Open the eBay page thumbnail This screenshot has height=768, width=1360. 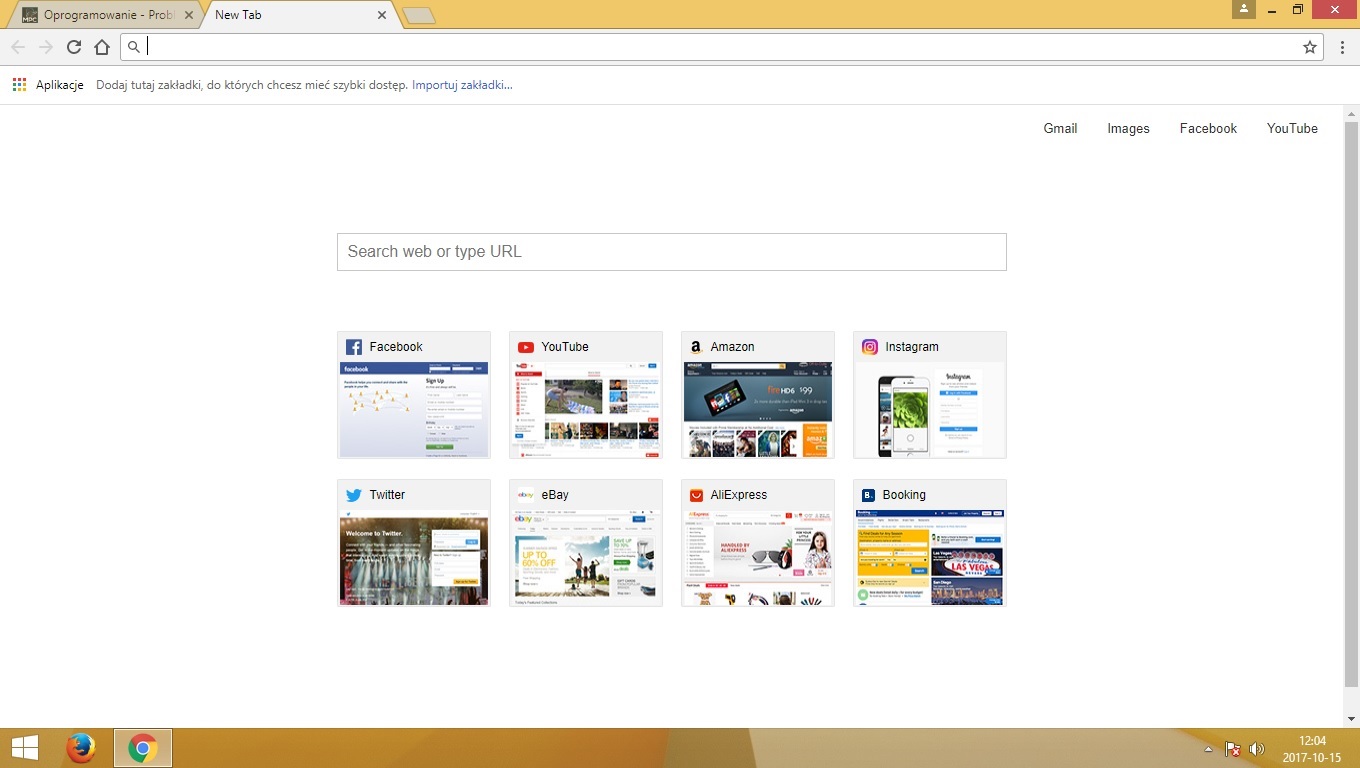(586, 558)
